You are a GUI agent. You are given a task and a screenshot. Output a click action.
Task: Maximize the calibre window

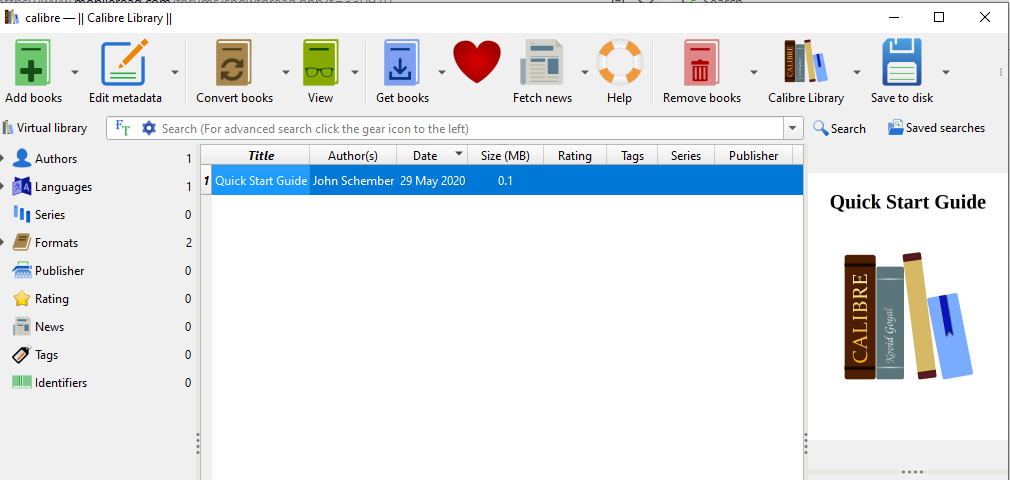tap(939, 17)
